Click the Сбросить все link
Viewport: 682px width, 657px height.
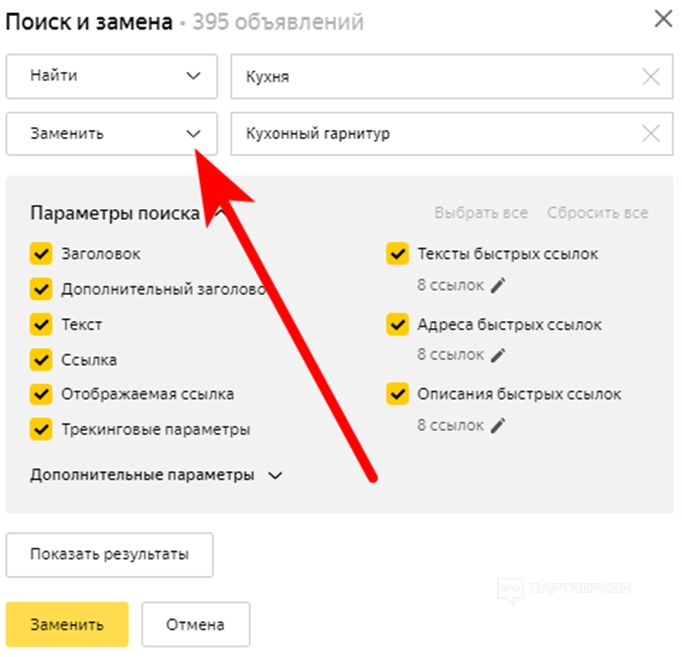point(597,213)
